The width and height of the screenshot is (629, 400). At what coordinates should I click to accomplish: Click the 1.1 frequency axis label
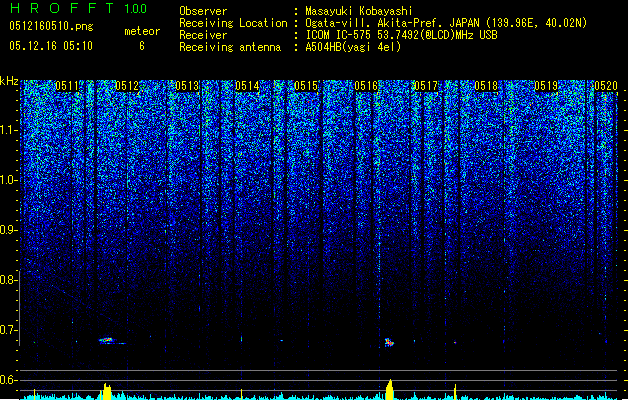pyautogui.click(x=8, y=130)
